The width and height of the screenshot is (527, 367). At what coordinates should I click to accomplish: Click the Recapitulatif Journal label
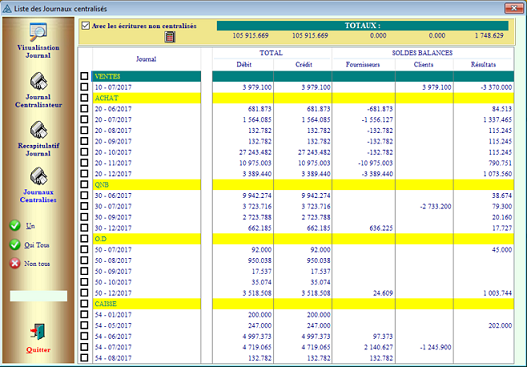[38, 150]
